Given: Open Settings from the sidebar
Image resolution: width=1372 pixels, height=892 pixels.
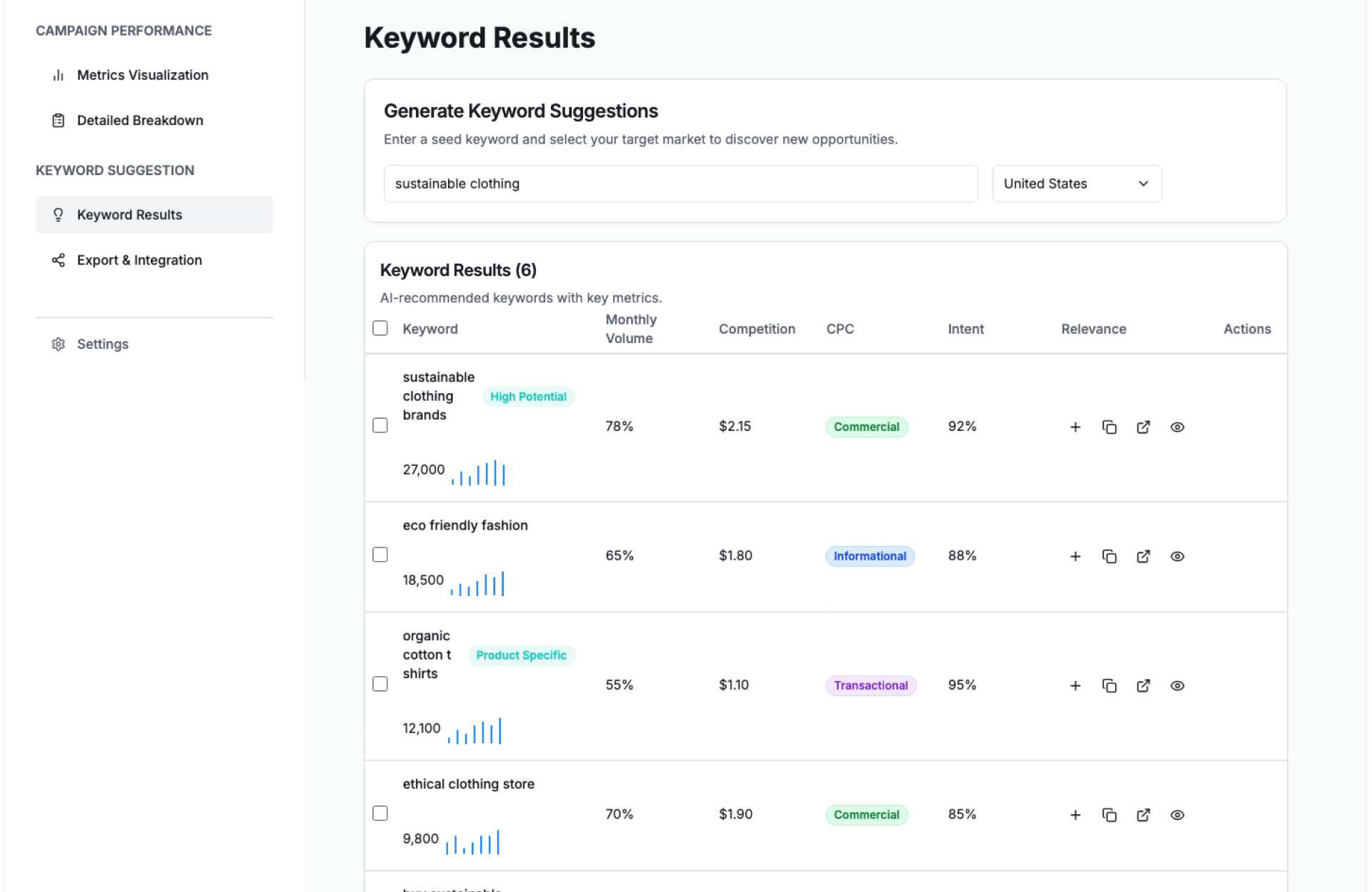Looking at the screenshot, I should [102, 344].
